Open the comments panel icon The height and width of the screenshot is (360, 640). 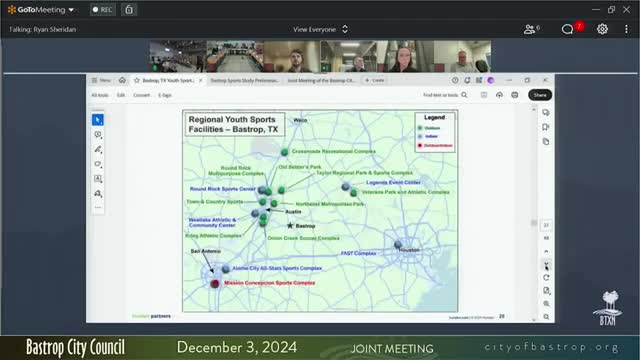(546, 113)
